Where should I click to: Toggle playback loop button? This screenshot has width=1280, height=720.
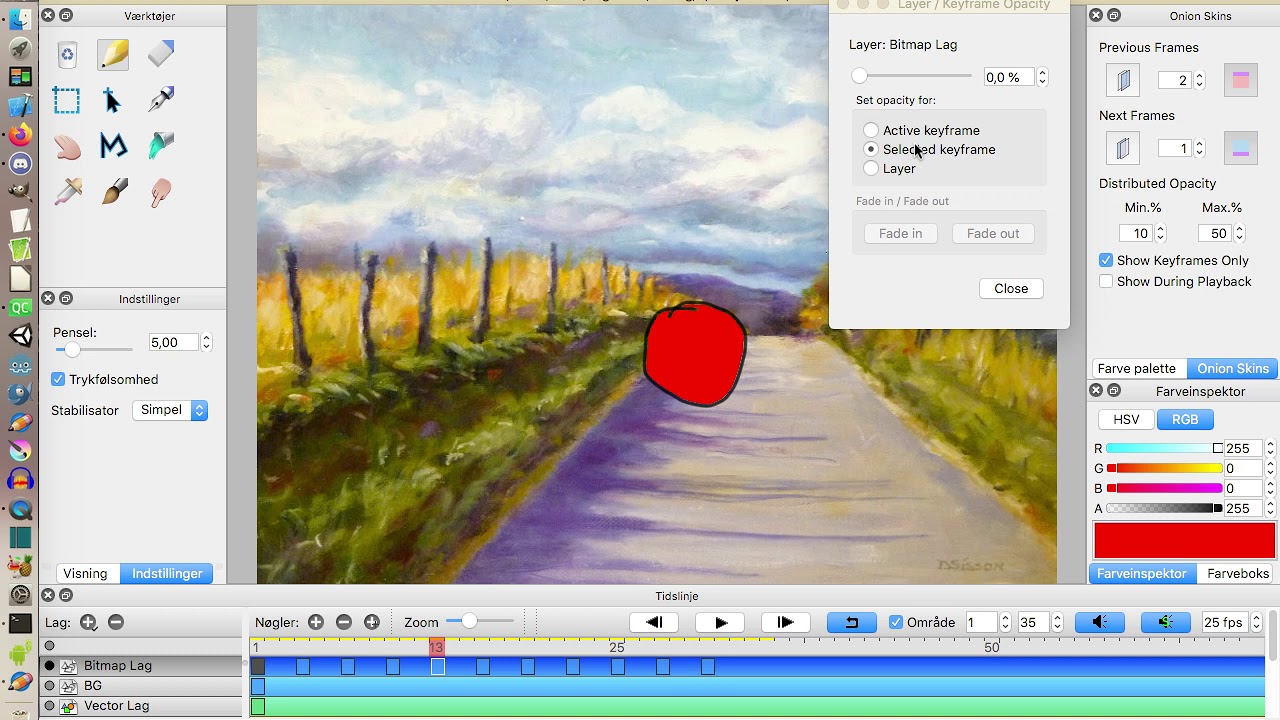pyautogui.click(x=852, y=622)
